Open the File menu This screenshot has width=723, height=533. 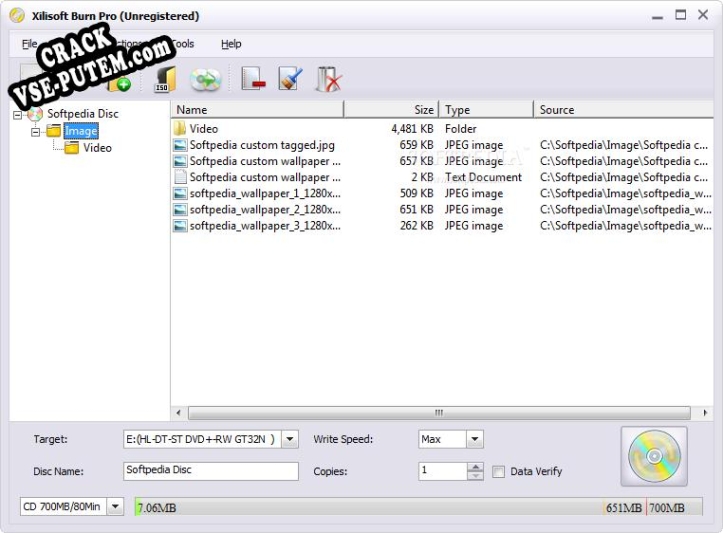29,44
